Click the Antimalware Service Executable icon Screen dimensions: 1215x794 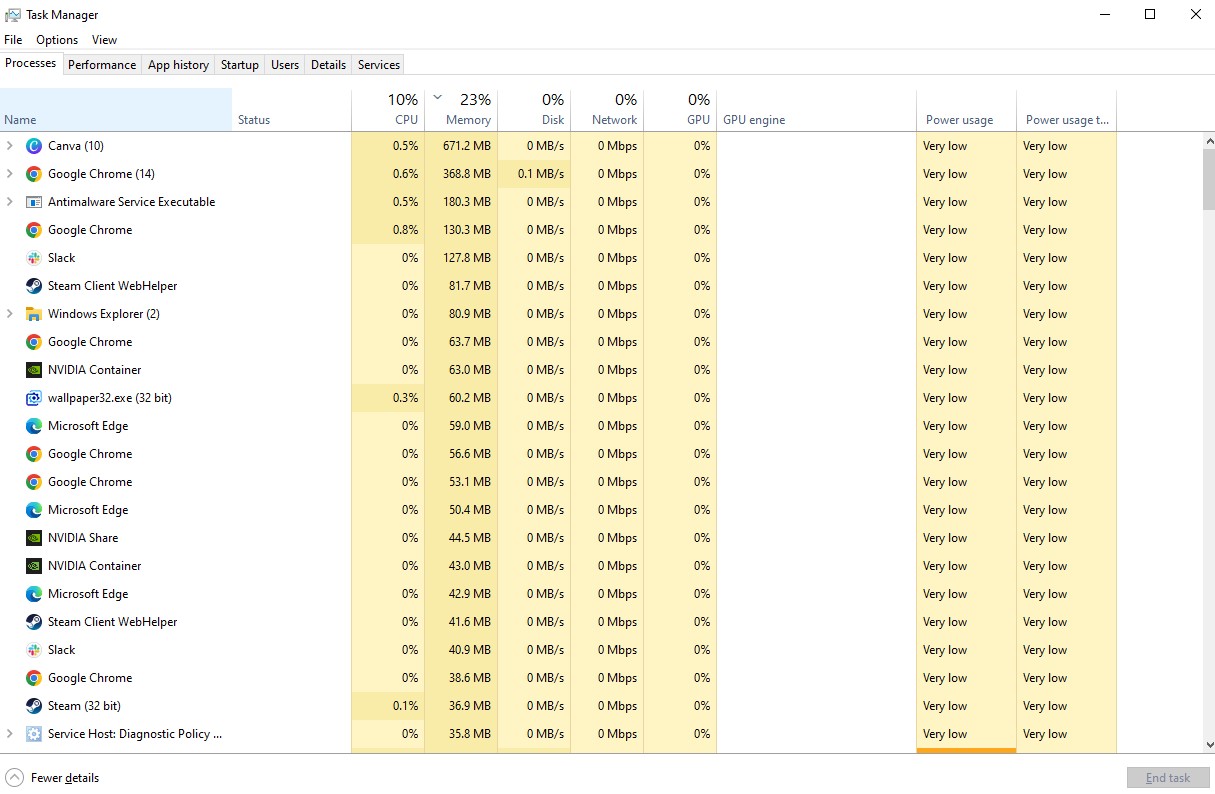pyautogui.click(x=35, y=202)
